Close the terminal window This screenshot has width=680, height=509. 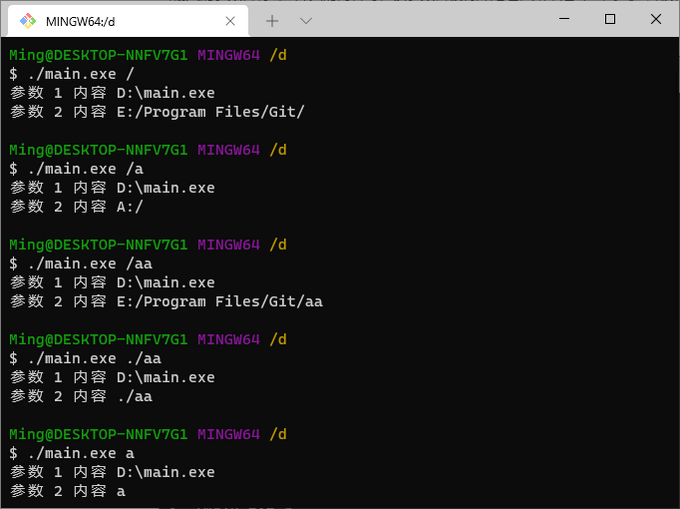[656, 19]
